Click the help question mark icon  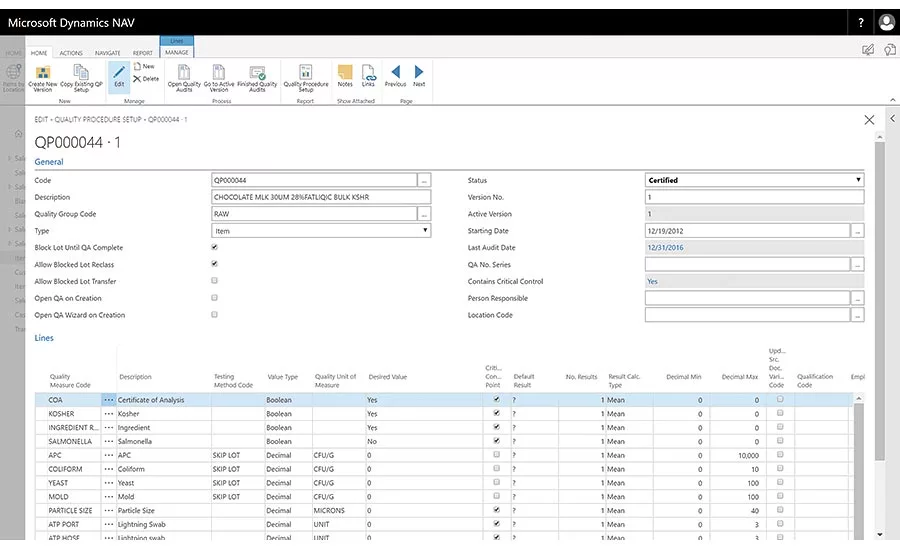click(x=860, y=22)
